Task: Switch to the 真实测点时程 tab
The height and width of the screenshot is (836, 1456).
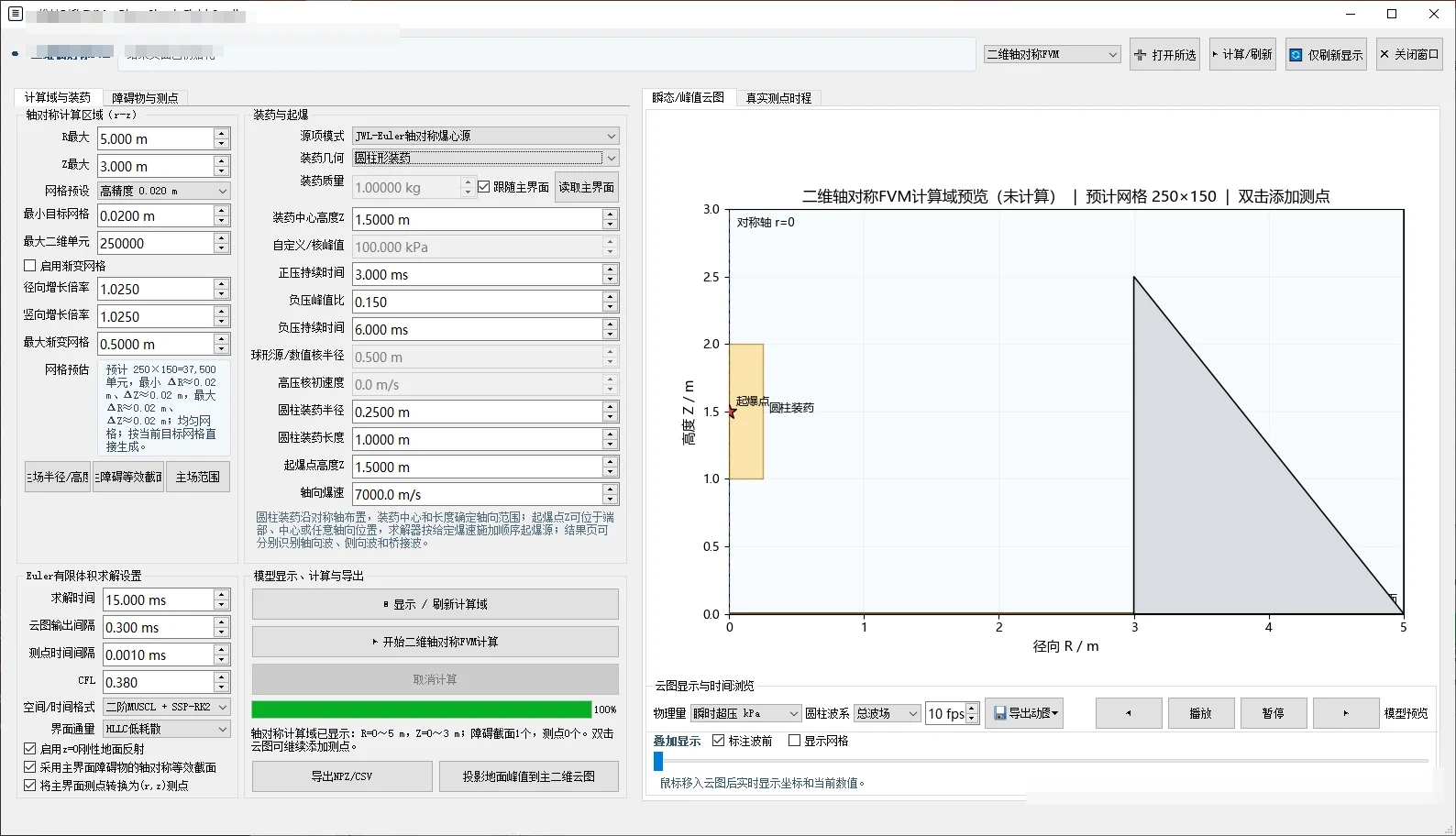Action: 778,98
